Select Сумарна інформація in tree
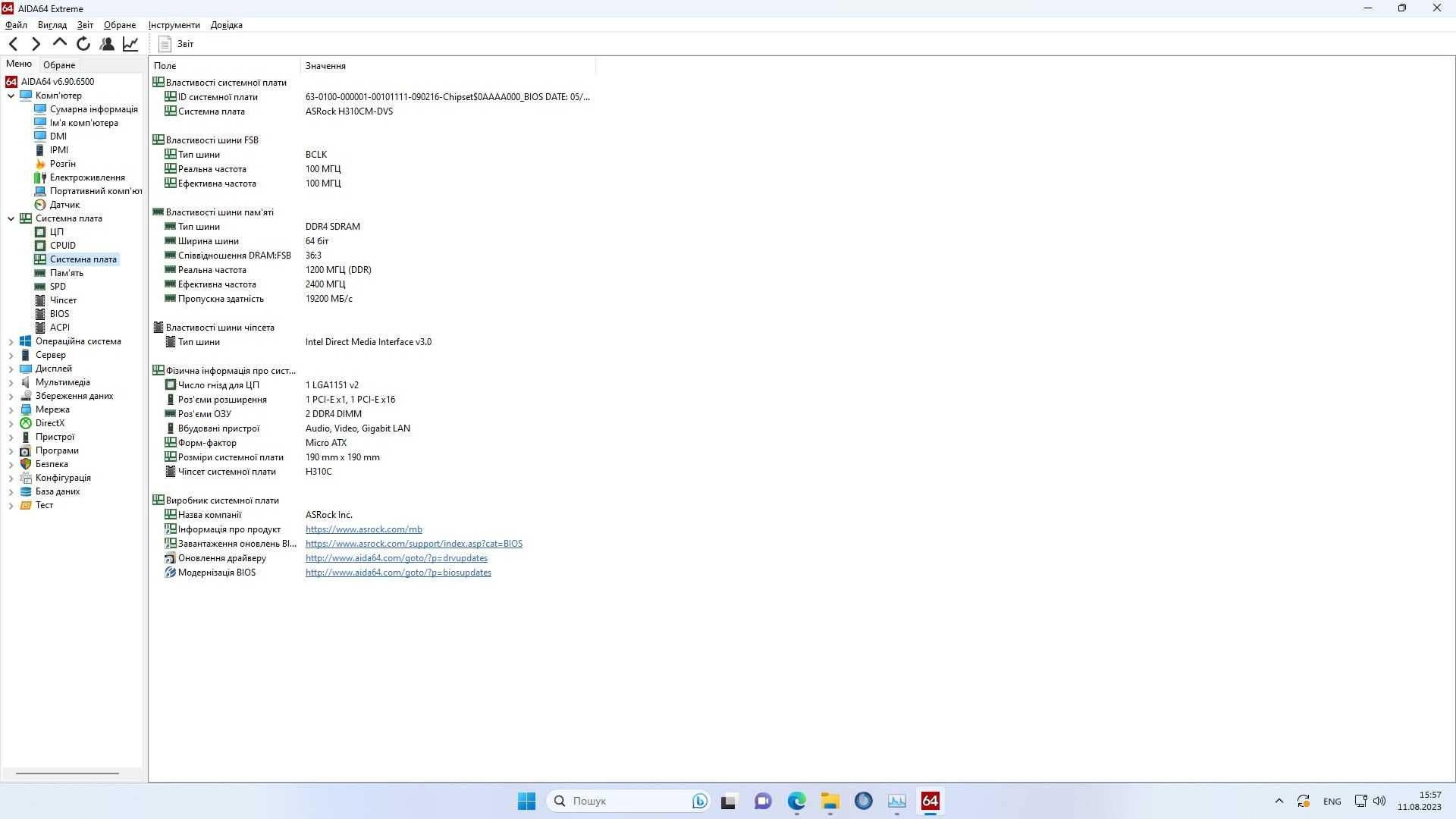This screenshot has width=1456, height=819. [94, 109]
